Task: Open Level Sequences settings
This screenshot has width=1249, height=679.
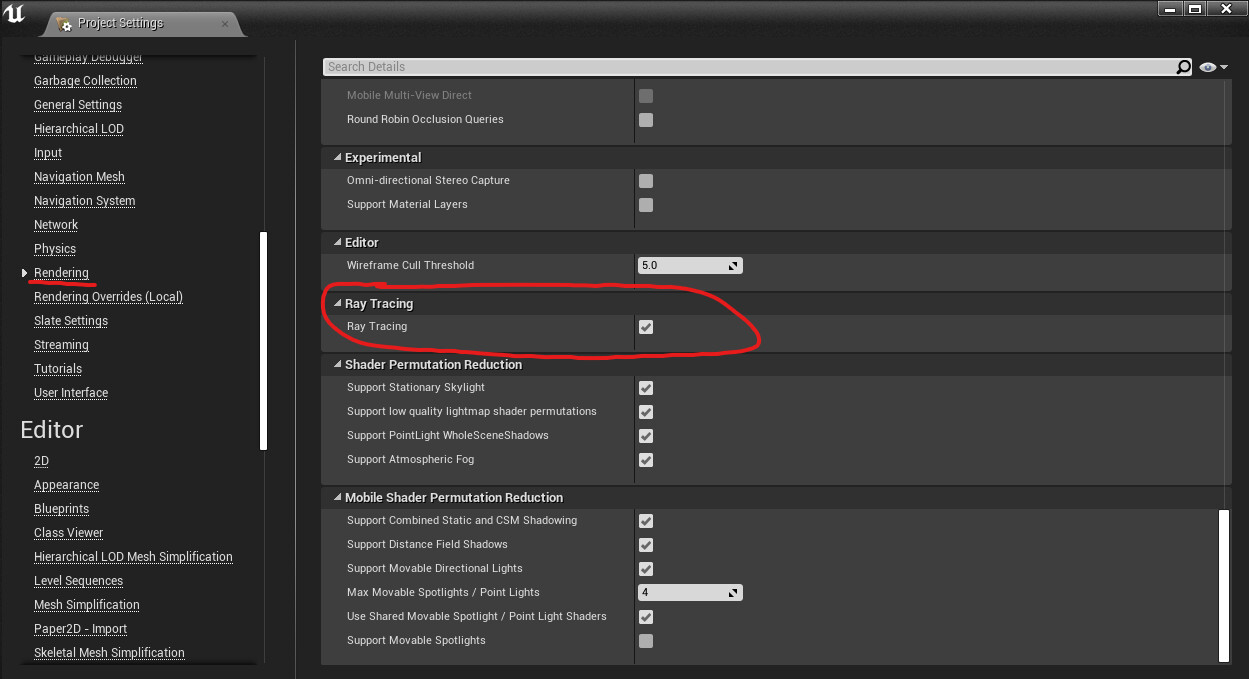Action: pos(78,581)
